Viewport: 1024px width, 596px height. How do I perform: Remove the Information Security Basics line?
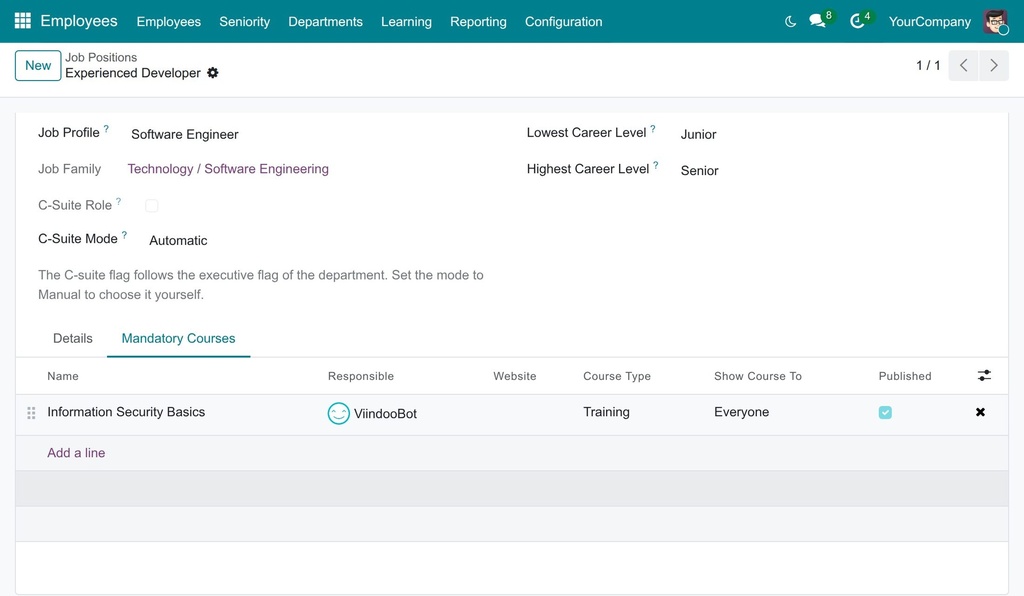[x=980, y=412]
